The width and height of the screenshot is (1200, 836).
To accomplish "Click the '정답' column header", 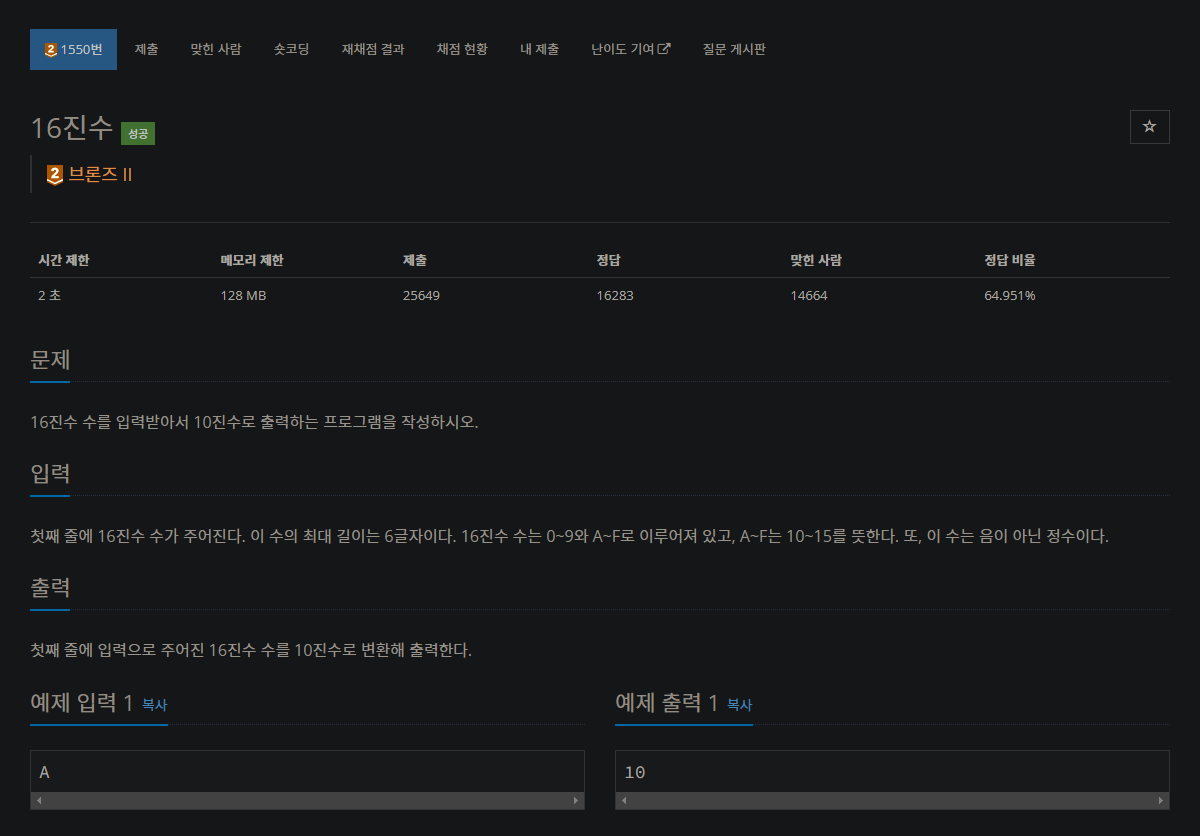I will coord(609,260).
